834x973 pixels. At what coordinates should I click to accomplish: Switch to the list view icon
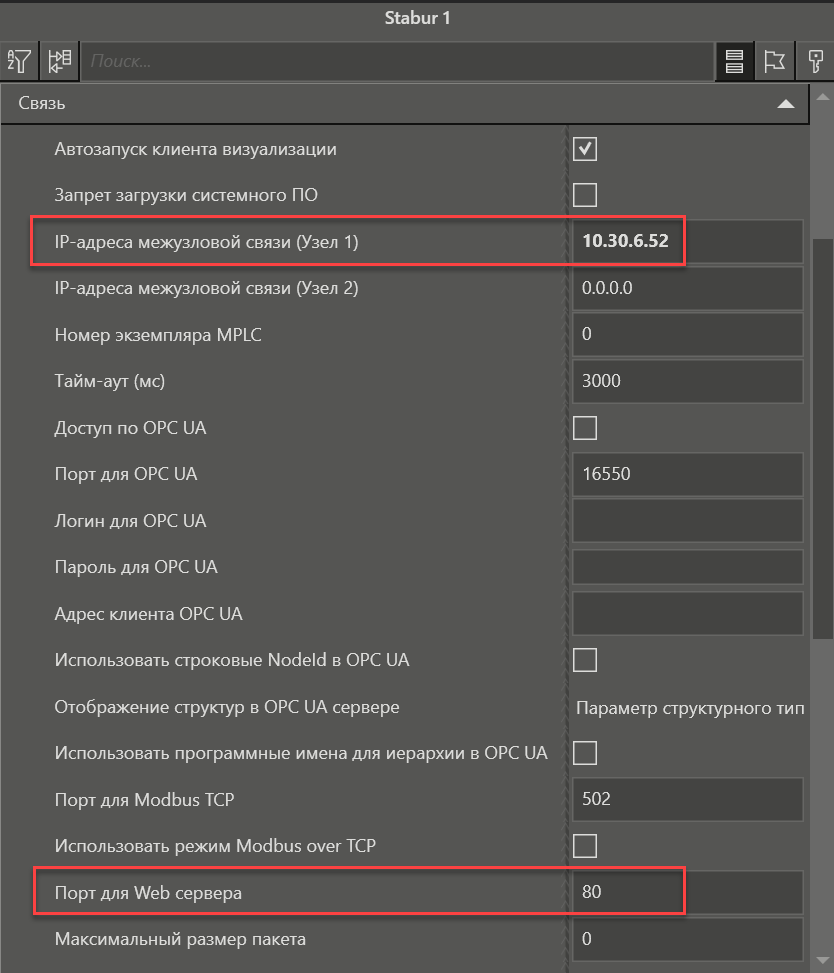click(x=735, y=61)
